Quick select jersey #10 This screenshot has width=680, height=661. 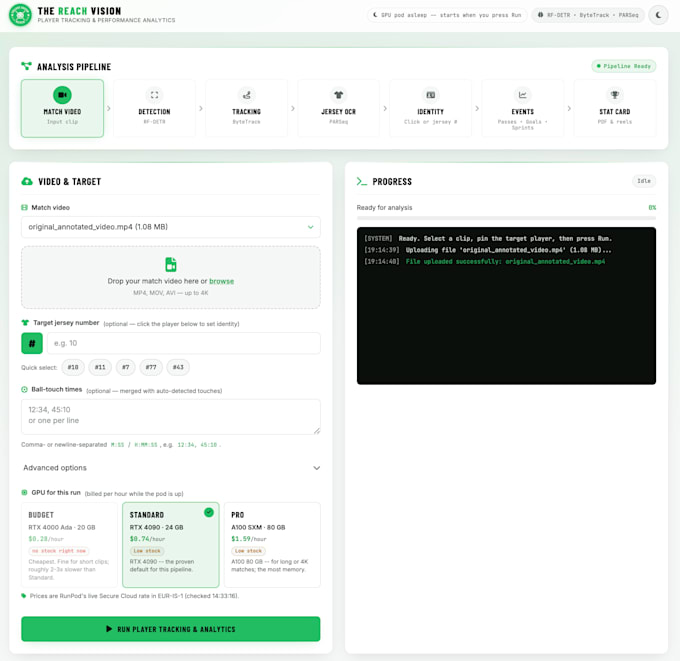[73, 367]
